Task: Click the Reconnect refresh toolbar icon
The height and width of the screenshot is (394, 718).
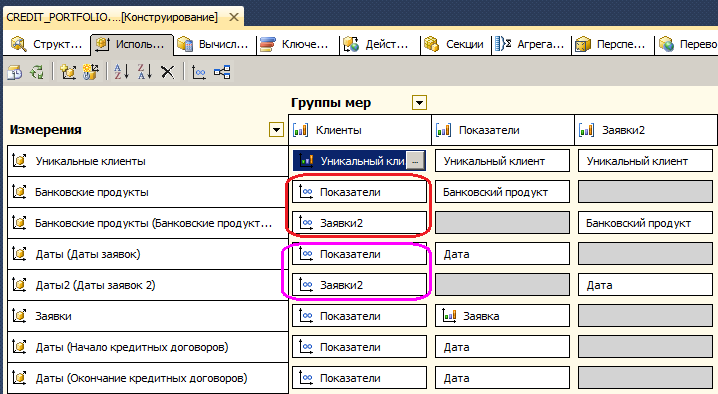Action: tap(37, 72)
